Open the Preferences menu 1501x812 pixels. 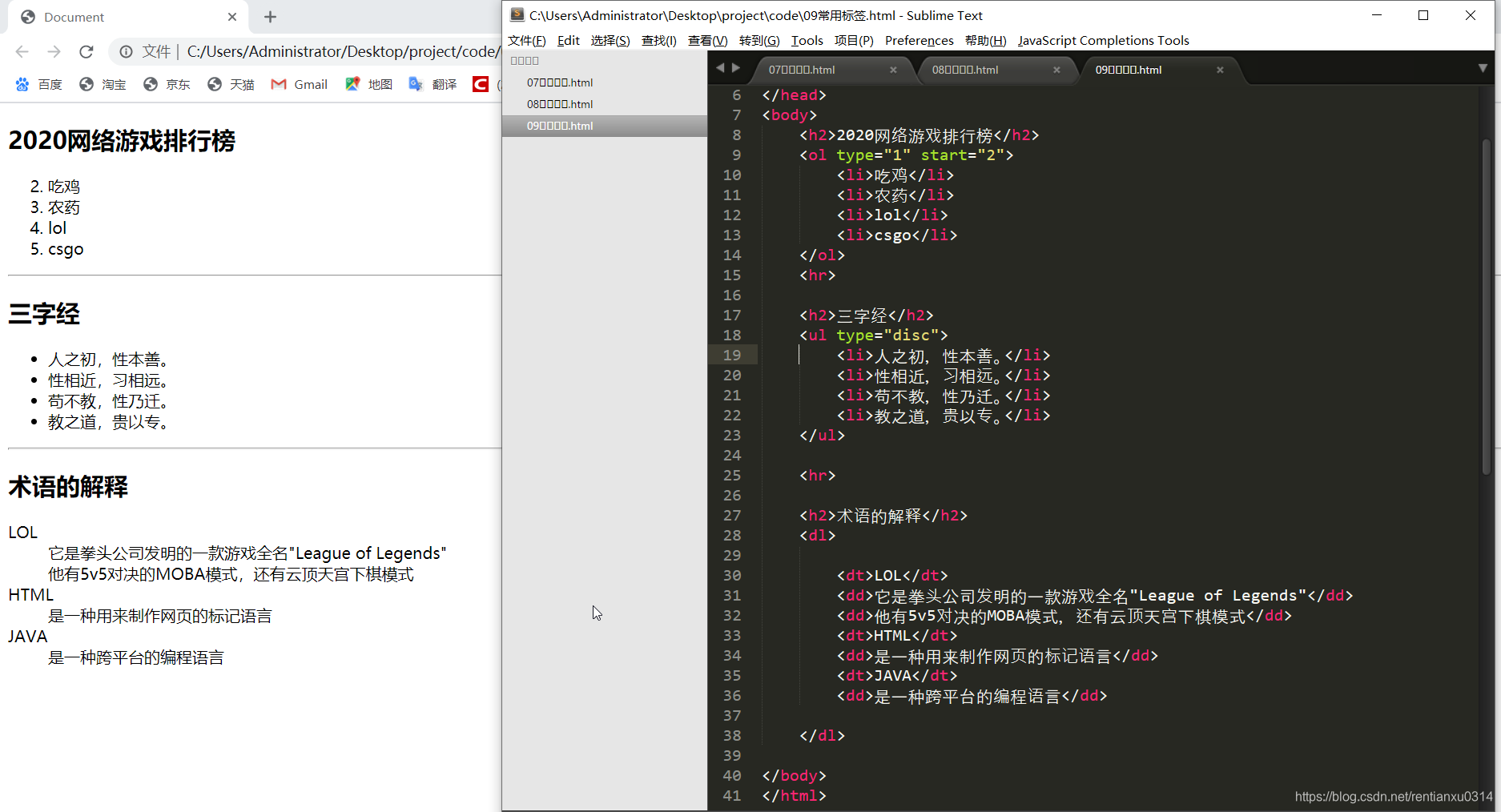point(919,41)
